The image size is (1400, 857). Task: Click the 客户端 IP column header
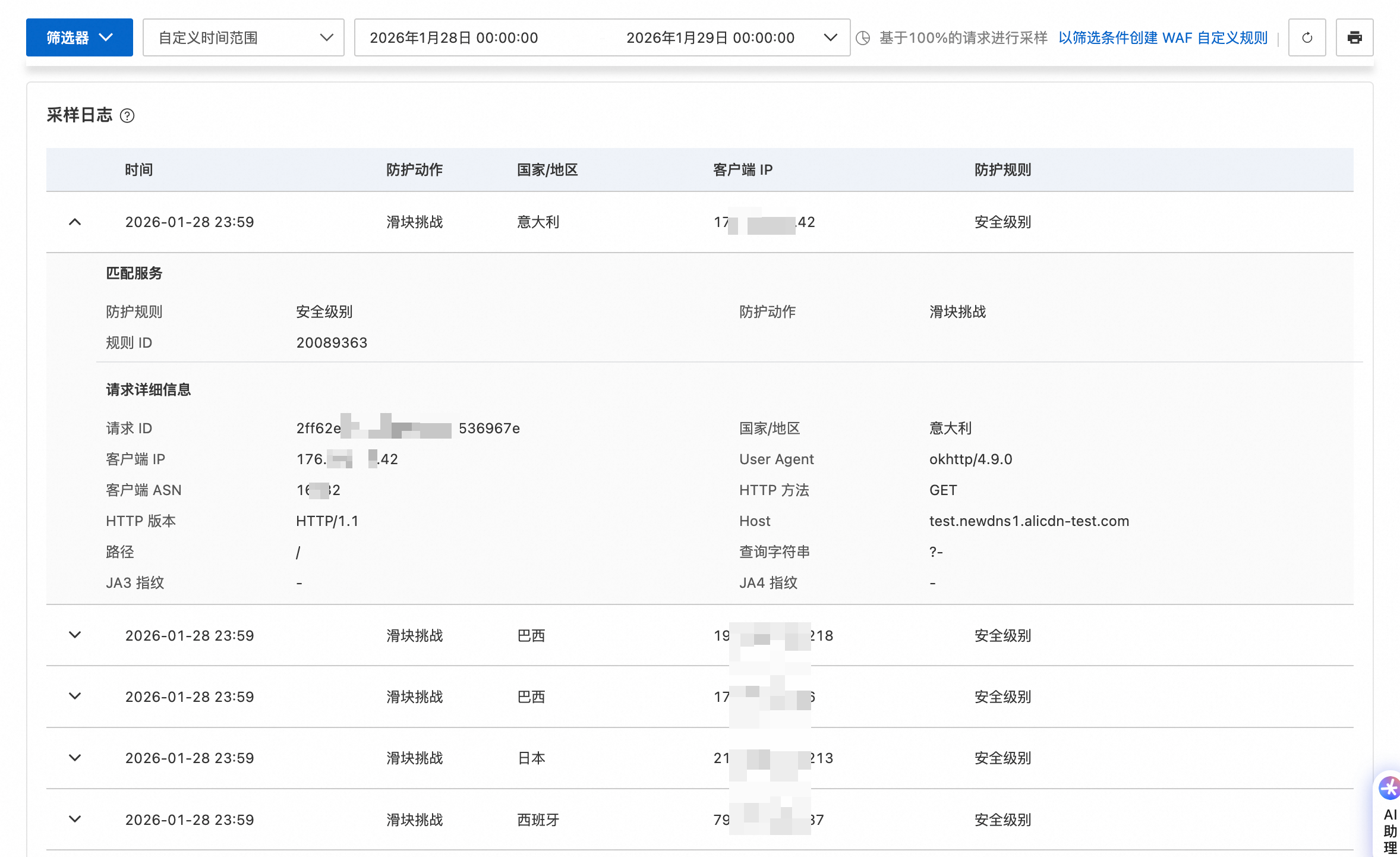743,170
